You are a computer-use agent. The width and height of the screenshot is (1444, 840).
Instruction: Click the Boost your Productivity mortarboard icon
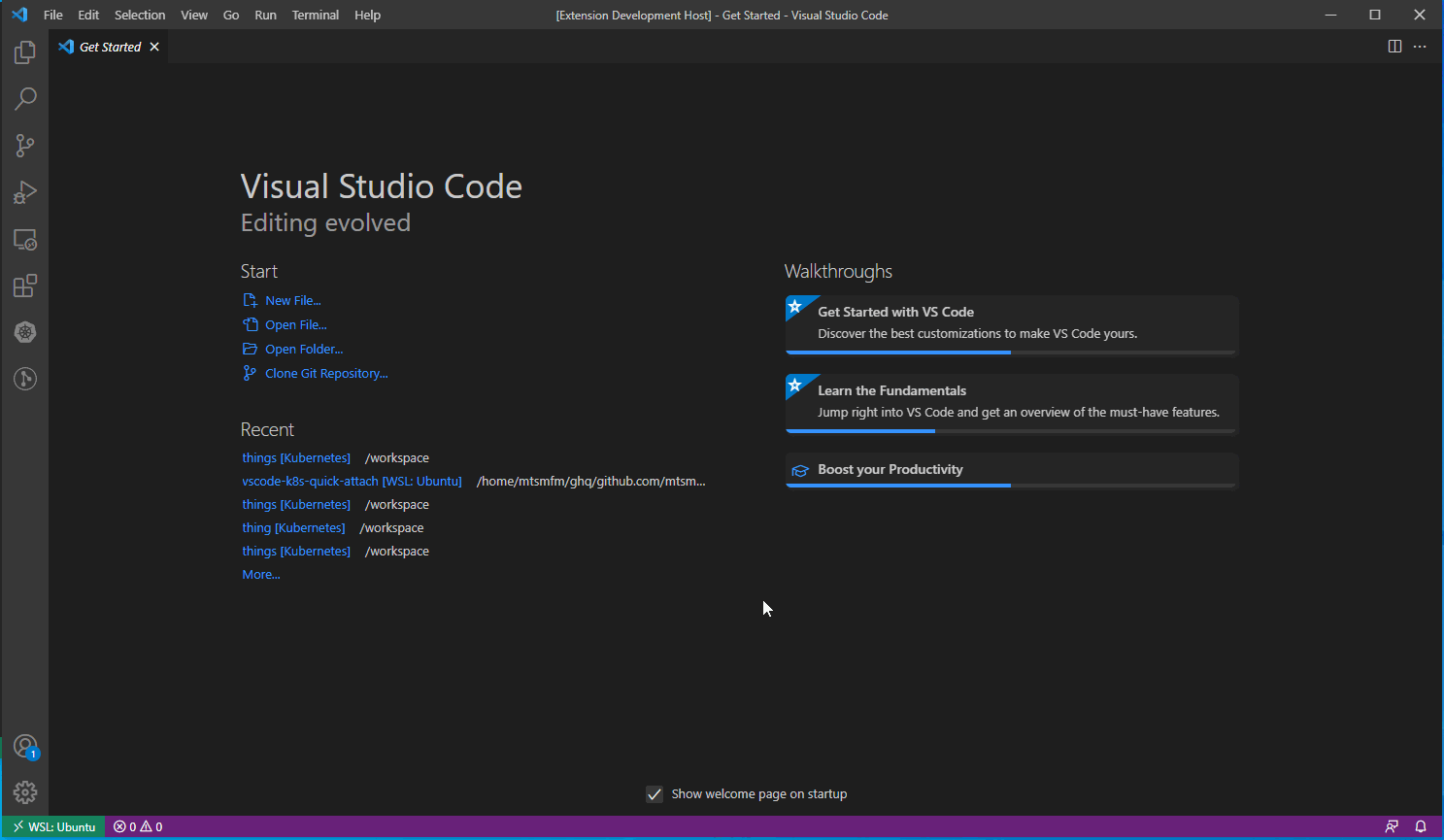pyautogui.click(x=800, y=470)
